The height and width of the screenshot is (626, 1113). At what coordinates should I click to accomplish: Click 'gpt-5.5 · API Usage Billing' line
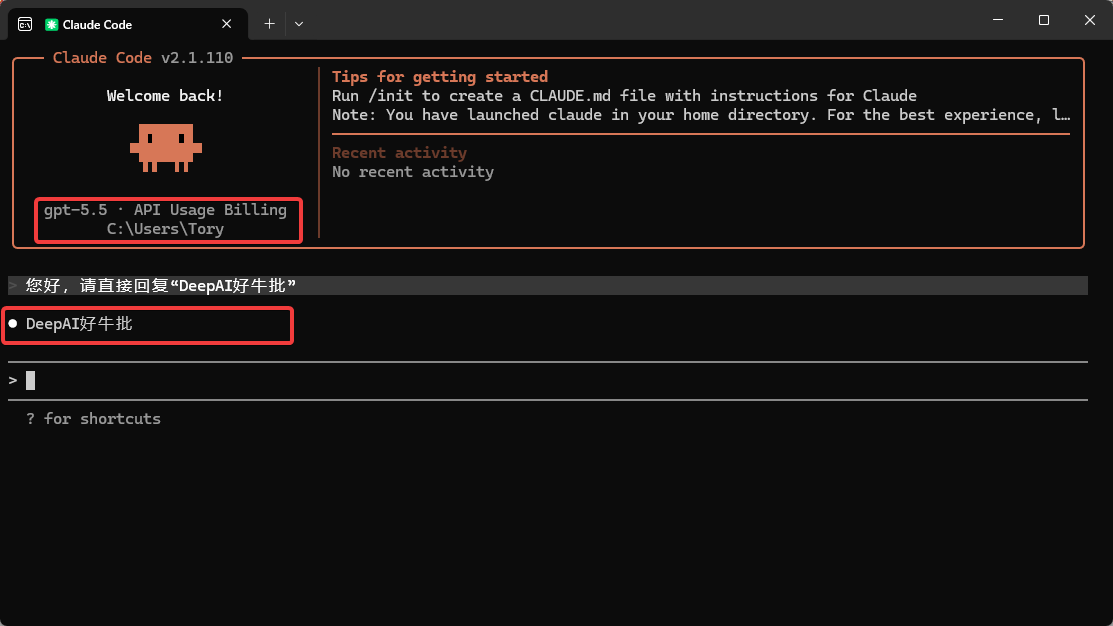165,210
